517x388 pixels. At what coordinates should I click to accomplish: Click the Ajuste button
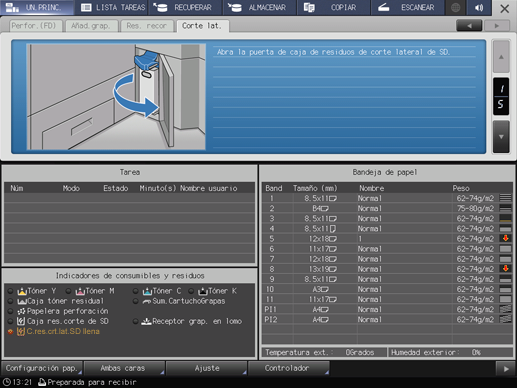pyautogui.click(x=207, y=368)
